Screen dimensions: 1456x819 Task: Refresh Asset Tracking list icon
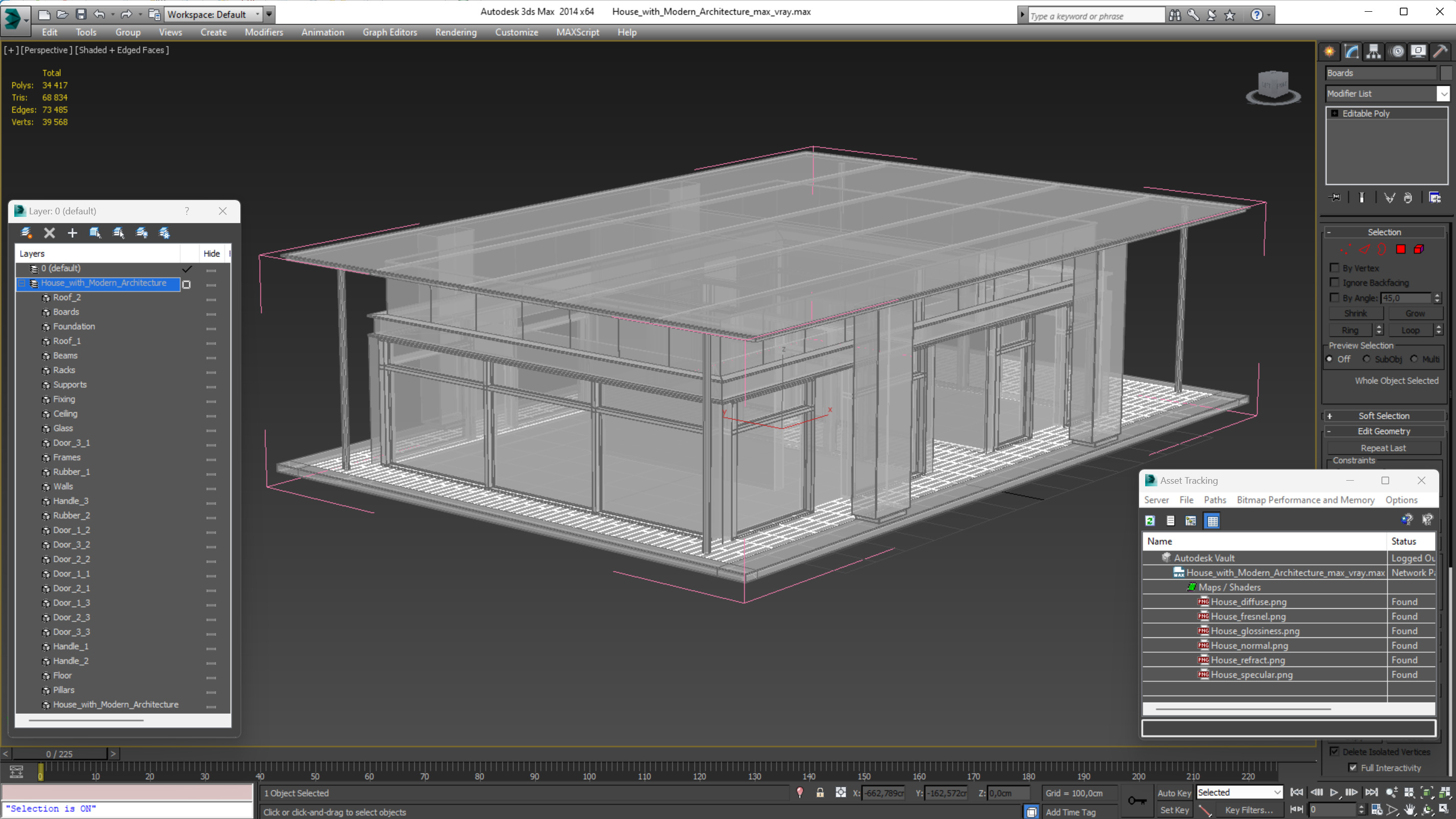(x=1150, y=520)
